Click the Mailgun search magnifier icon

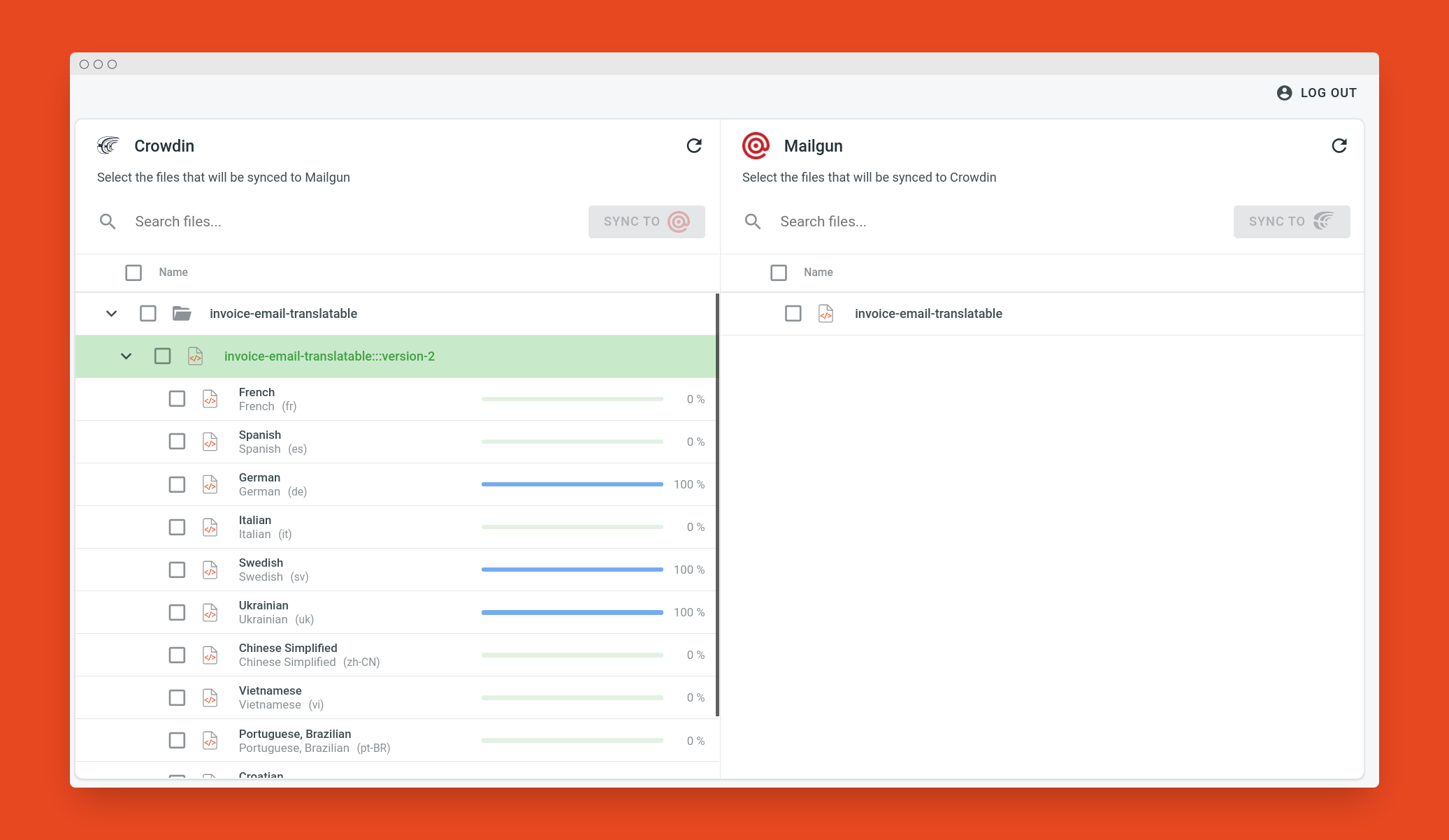pyautogui.click(x=753, y=222)
